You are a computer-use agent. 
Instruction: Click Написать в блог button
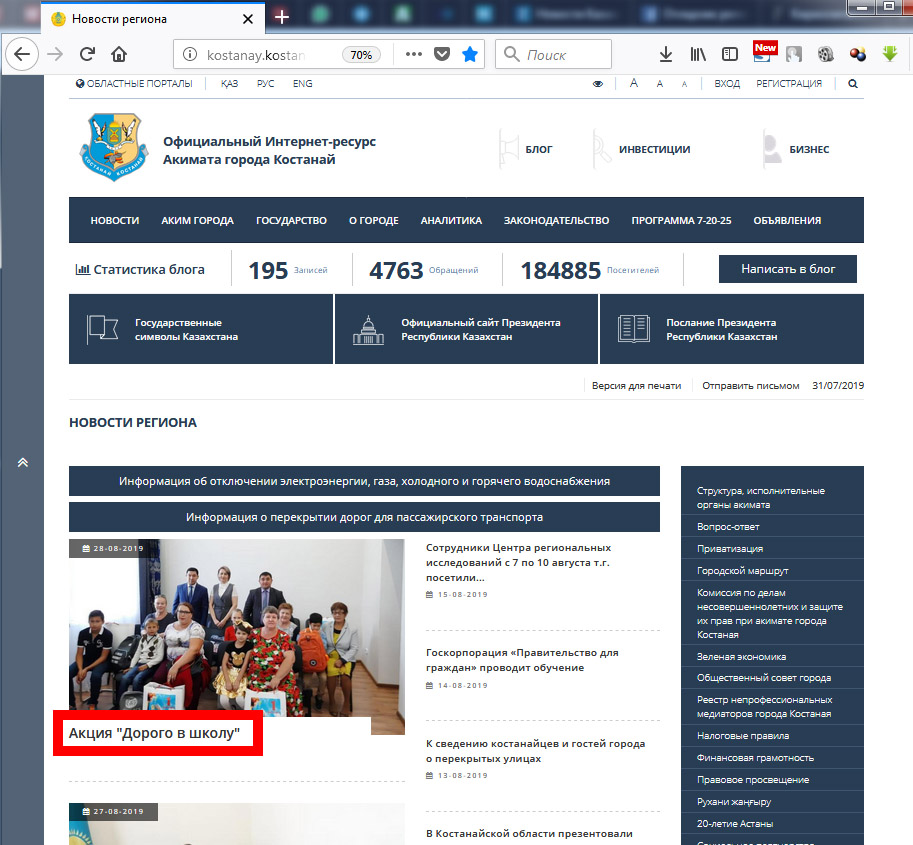coord(788,269)
